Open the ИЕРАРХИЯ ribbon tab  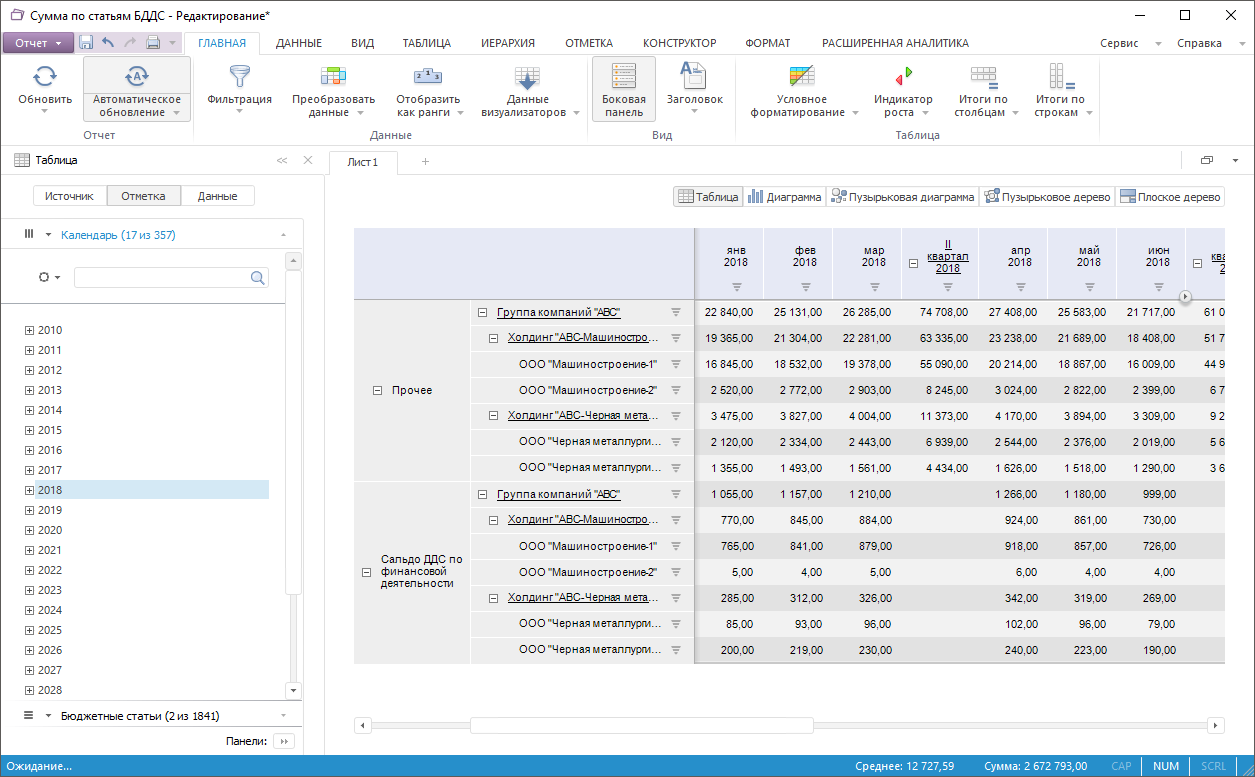click(507, 43)
